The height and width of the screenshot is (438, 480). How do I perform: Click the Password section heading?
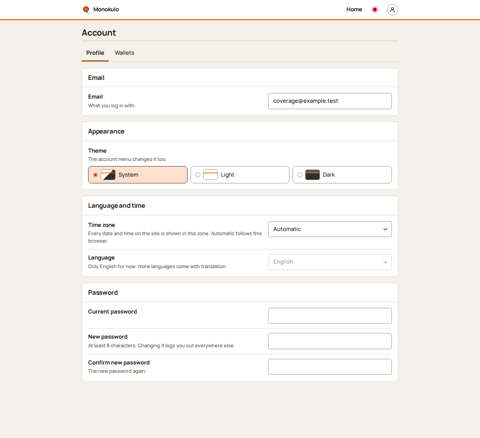pyautogui.click(x=103, y=293)
